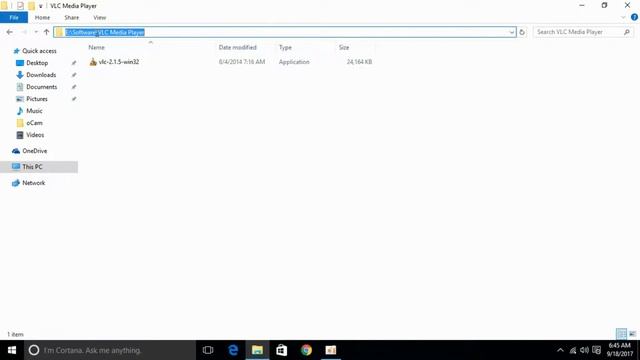Open the taskbar clock and date

(x=620, y=350)
